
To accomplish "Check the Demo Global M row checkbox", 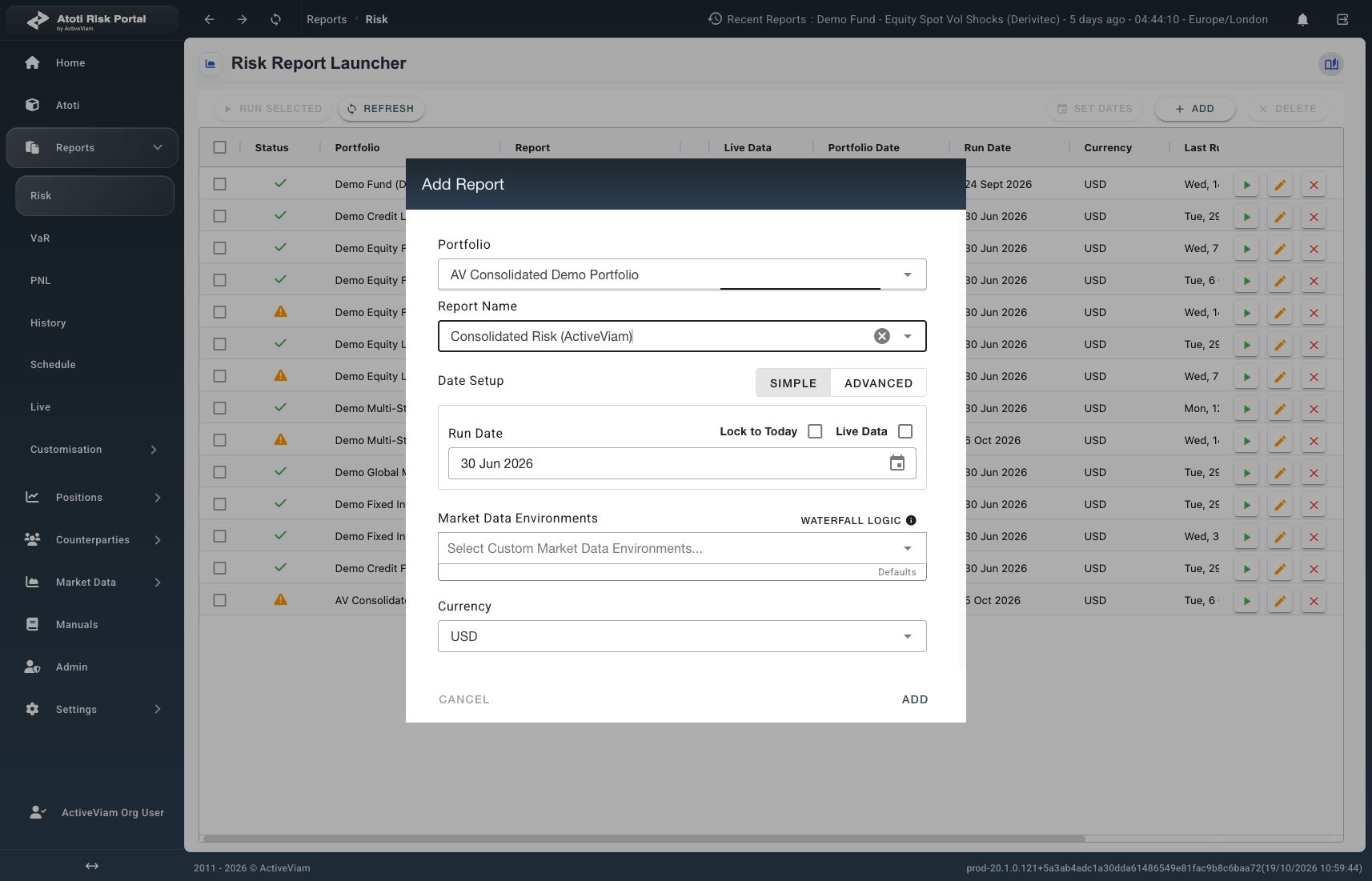I will [220, 472].
